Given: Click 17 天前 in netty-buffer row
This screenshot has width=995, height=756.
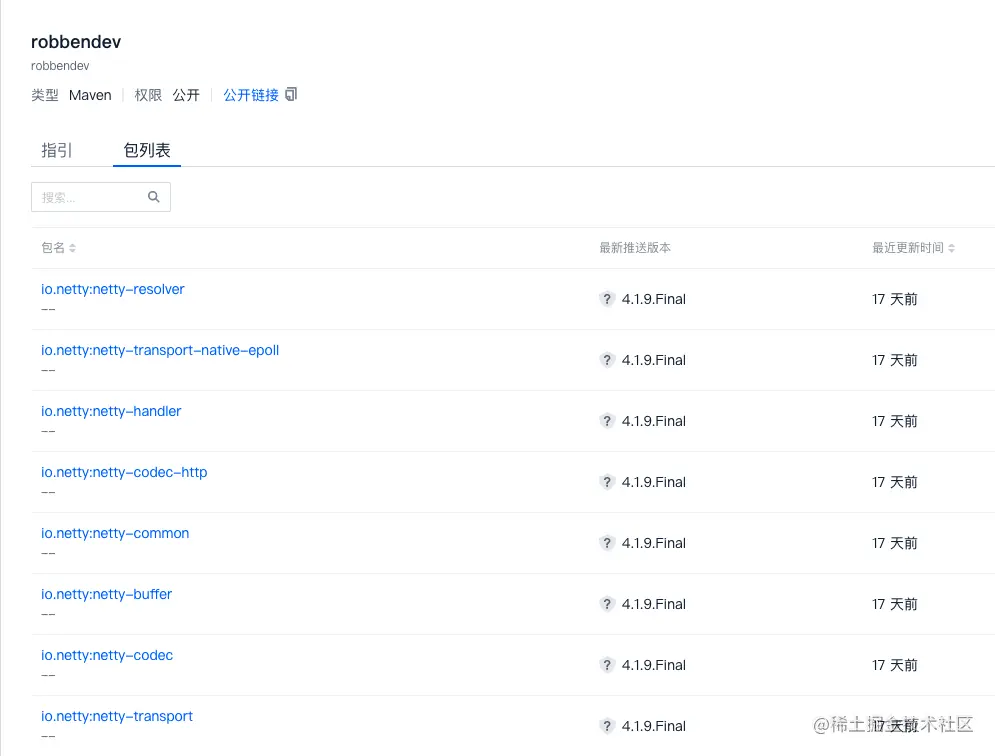Looking at the screenshot, I should [895, 604].
